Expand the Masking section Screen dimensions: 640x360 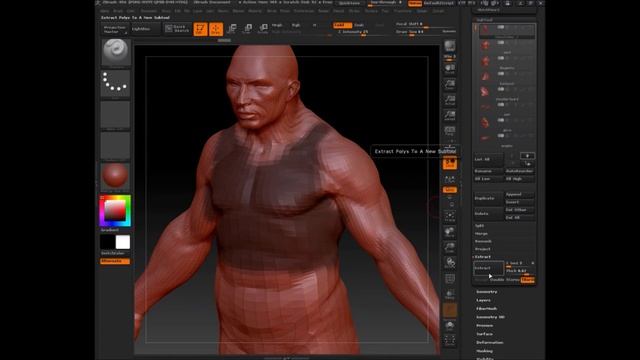click(484, 351)
